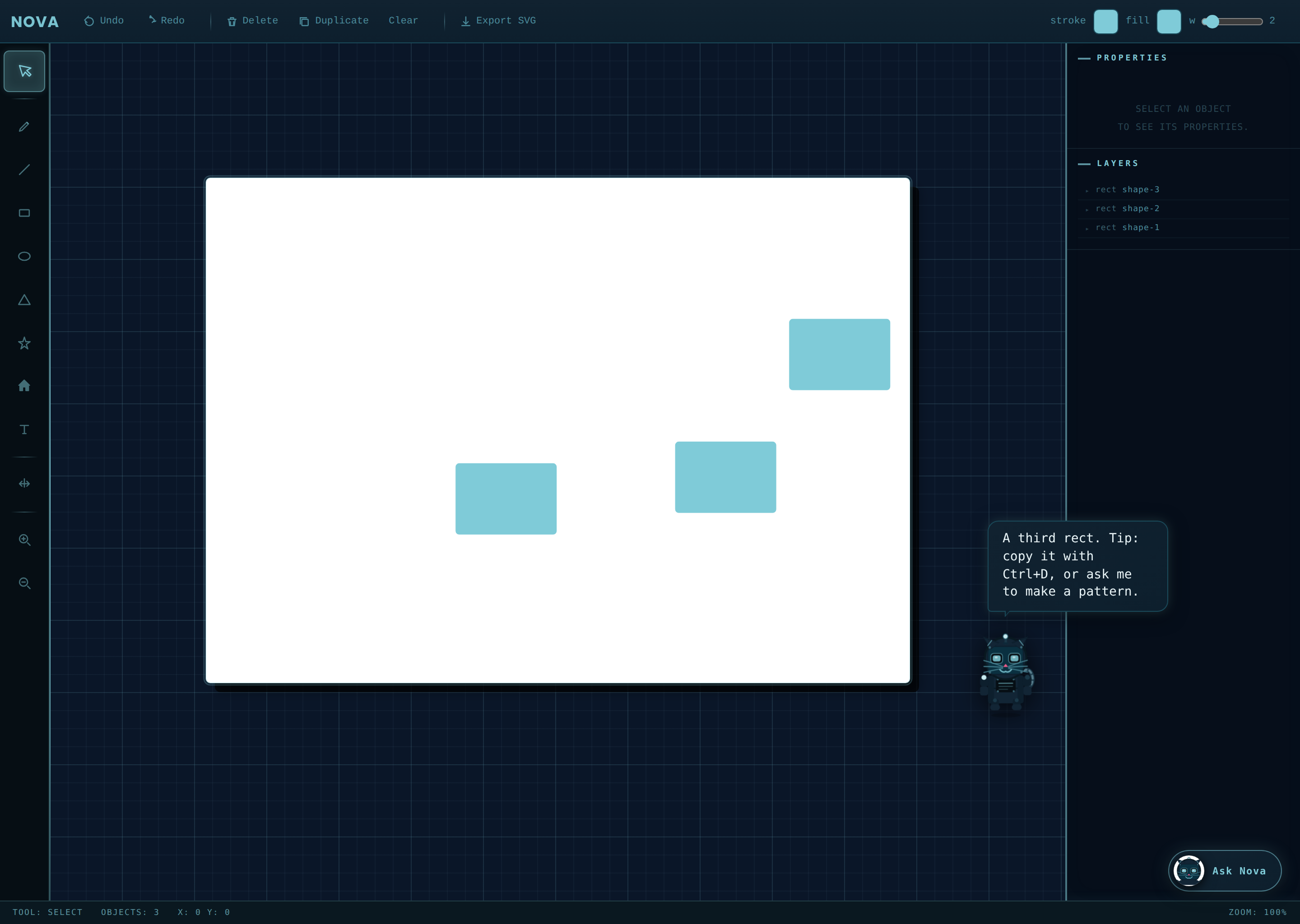Screen dimensions: 1300x924
Task: Click the Nova tip speech bubble
Action: tap(1077, 566)
